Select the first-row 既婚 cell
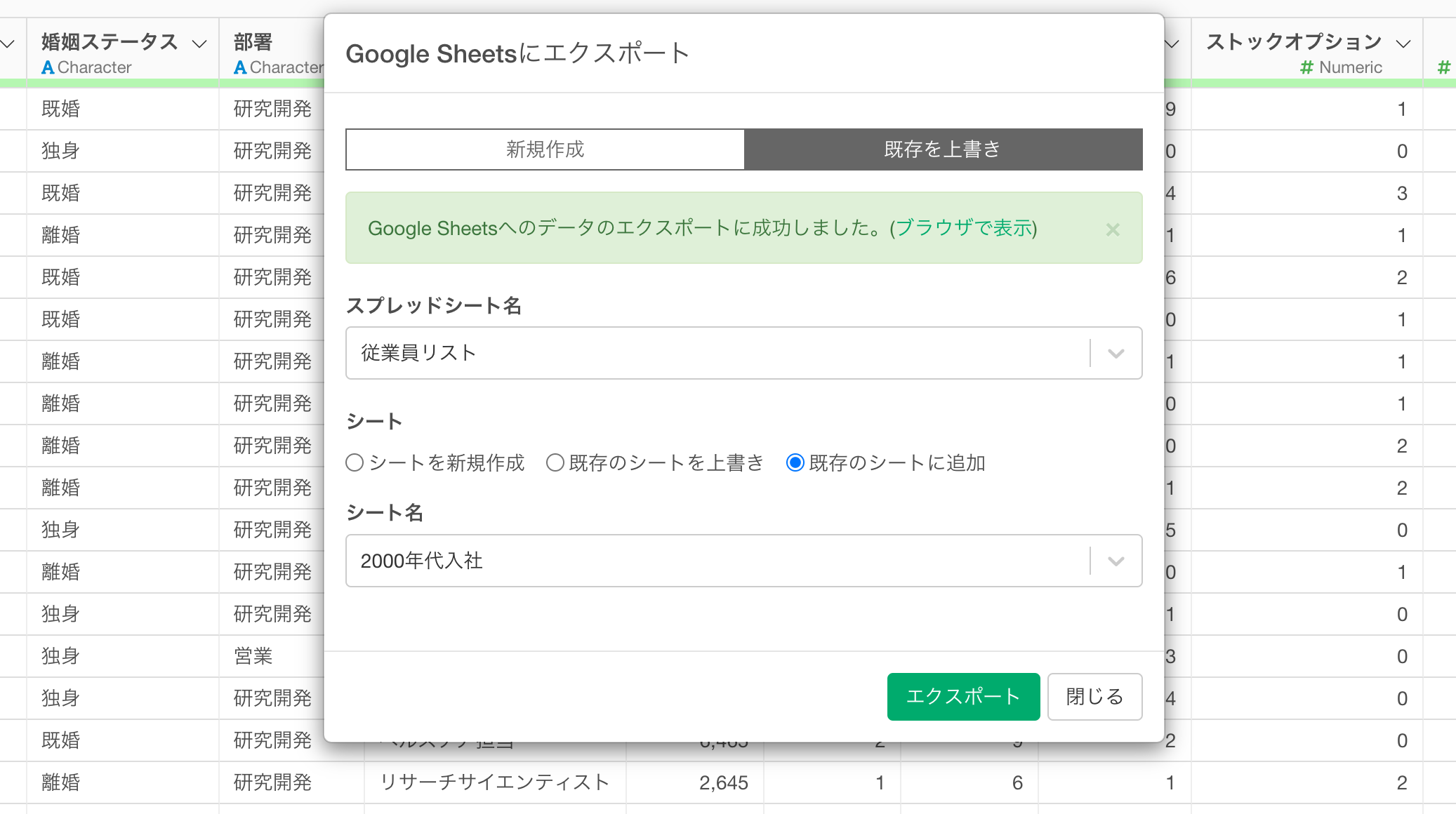The height and width of the screenshot is (814, 1456). tap(123, 109)
